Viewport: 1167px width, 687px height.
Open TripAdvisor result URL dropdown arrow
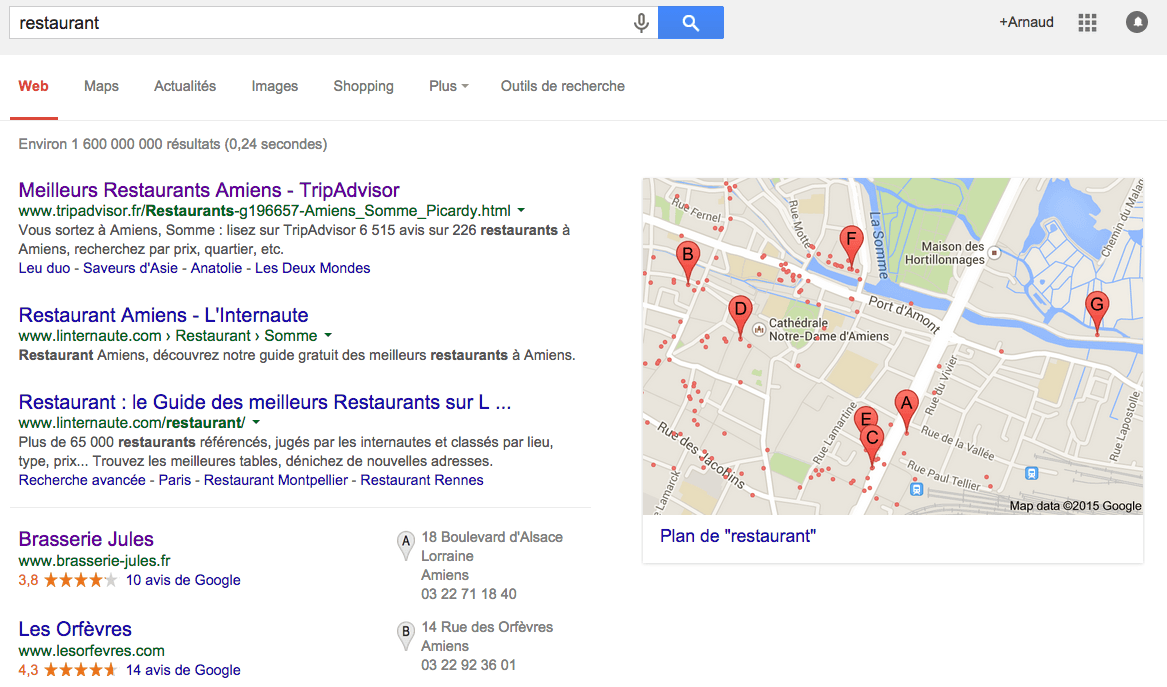point(522,211)
